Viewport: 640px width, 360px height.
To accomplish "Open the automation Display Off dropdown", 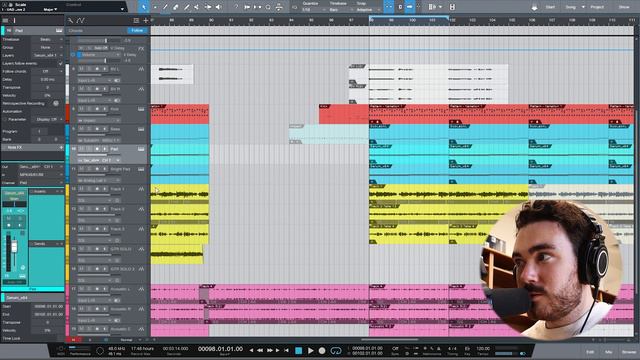I will [48, 120].
